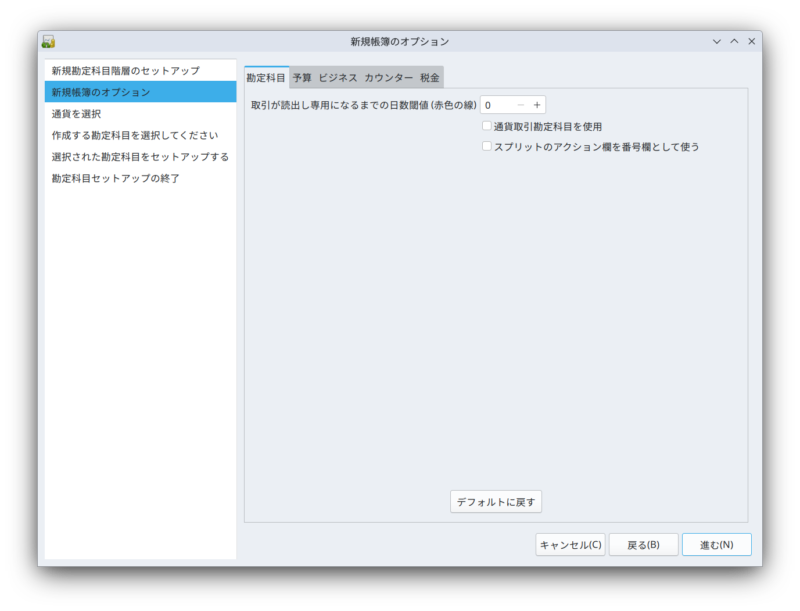This screenshot has height=611, width=800.
Task: Decrease the read-only day threshold with minus
Action: tap(520, 105)
